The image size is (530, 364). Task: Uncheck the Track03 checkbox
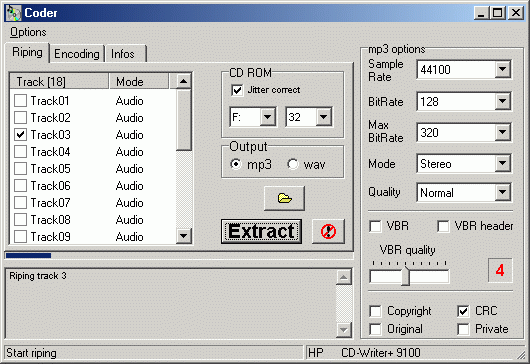click(21, 135)
